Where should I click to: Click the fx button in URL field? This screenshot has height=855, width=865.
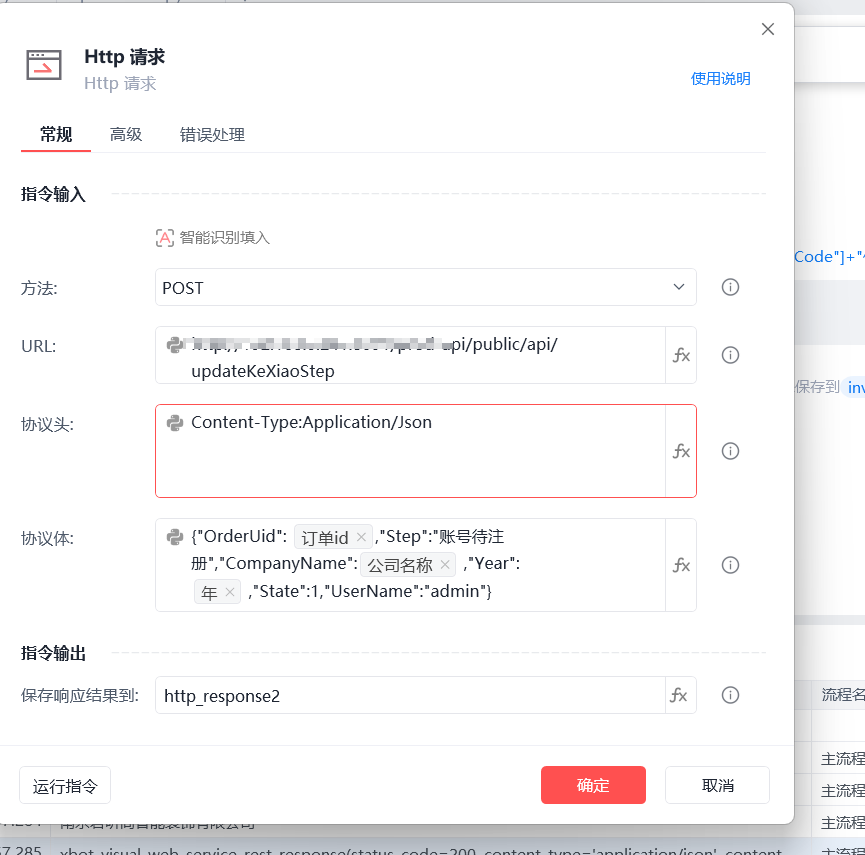pyautogui.click(x=681, y=355)
